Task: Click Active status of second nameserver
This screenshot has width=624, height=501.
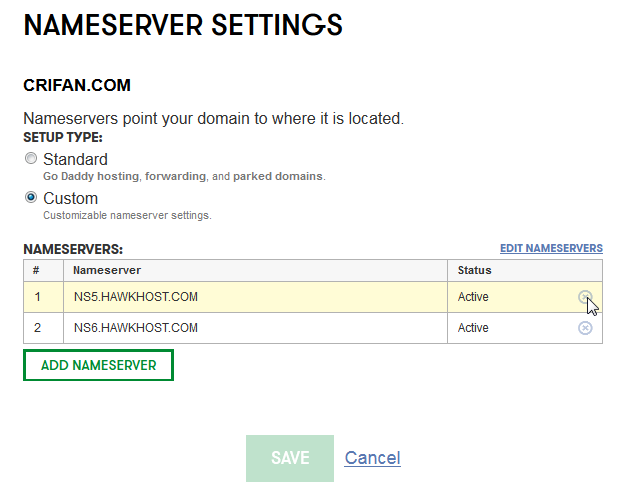Action: tap(473, 328)
